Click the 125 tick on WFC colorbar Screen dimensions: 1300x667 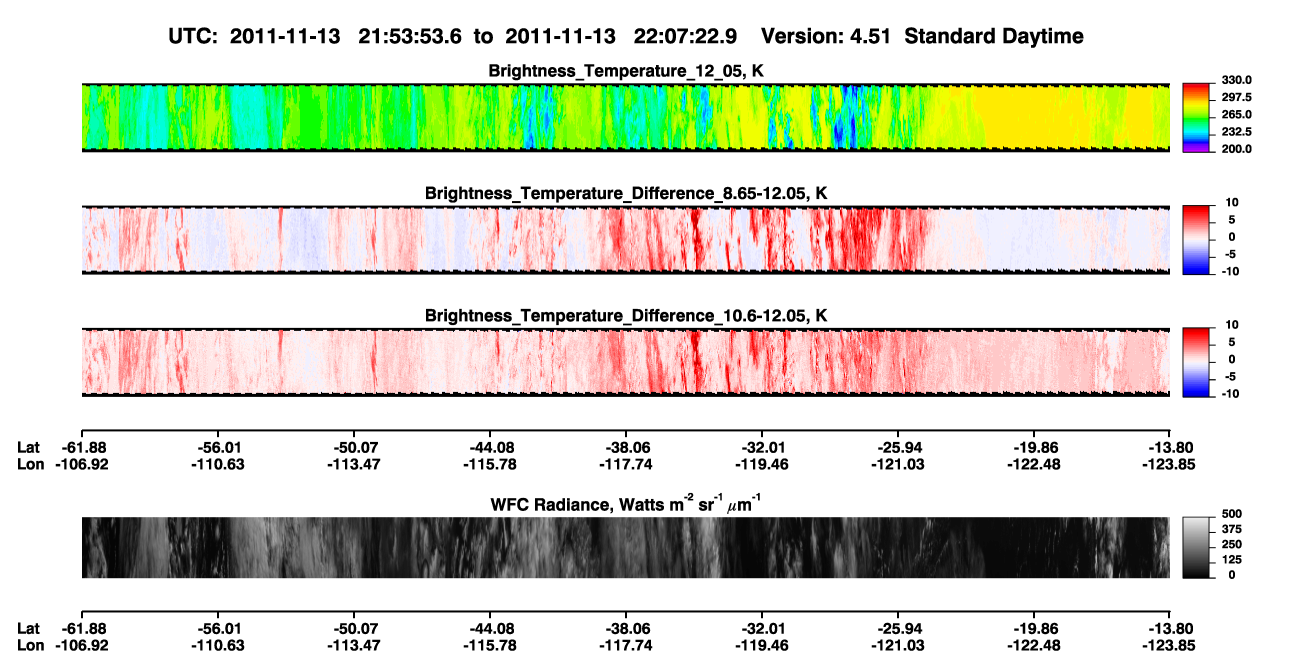click(x=1231, y=559)
